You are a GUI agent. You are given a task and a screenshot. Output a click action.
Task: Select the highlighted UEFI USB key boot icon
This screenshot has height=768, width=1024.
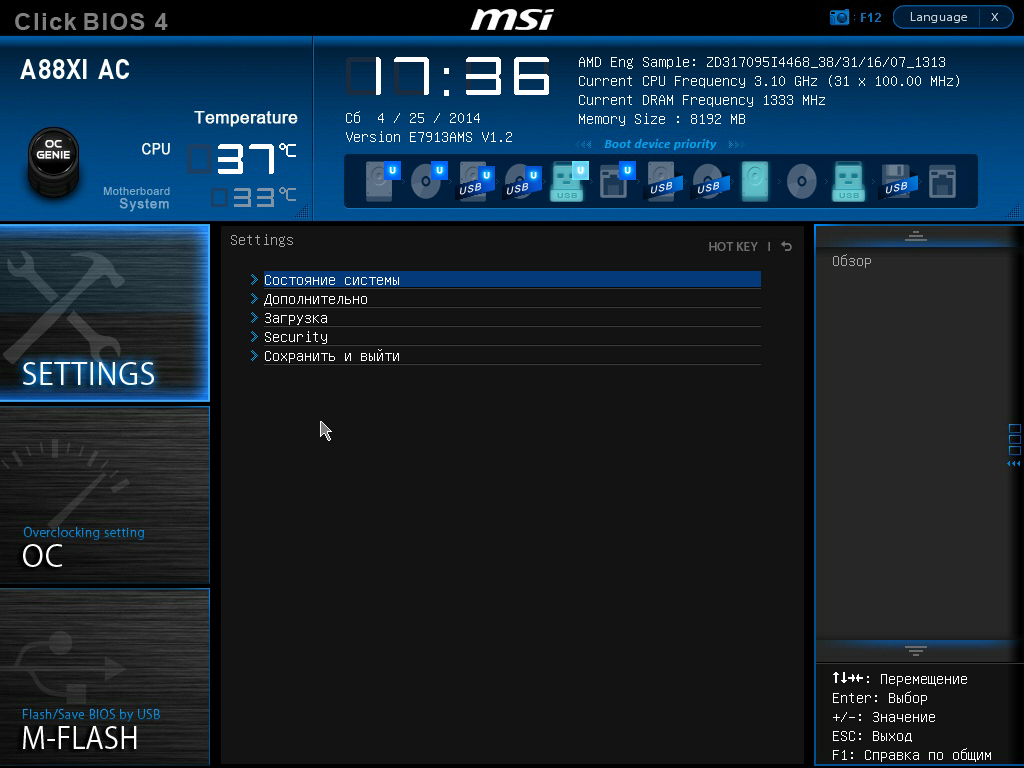click(569, 181)
